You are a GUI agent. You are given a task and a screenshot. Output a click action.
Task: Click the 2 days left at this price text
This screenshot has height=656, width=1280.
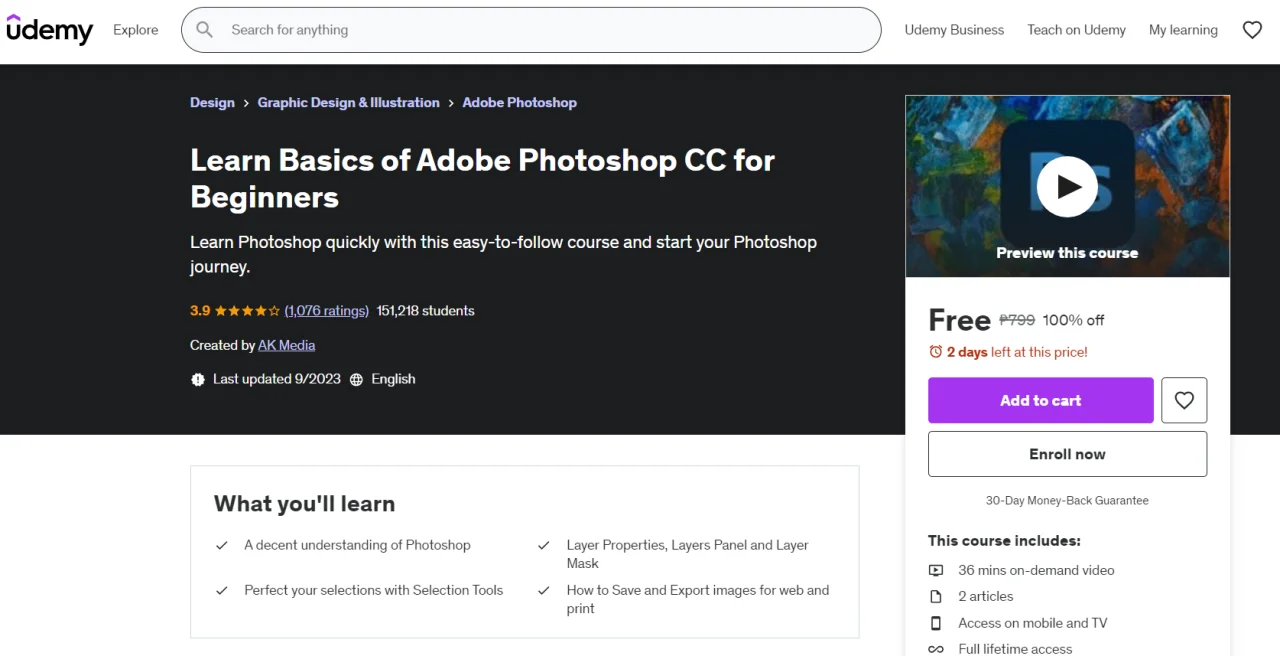point(1017,352)
